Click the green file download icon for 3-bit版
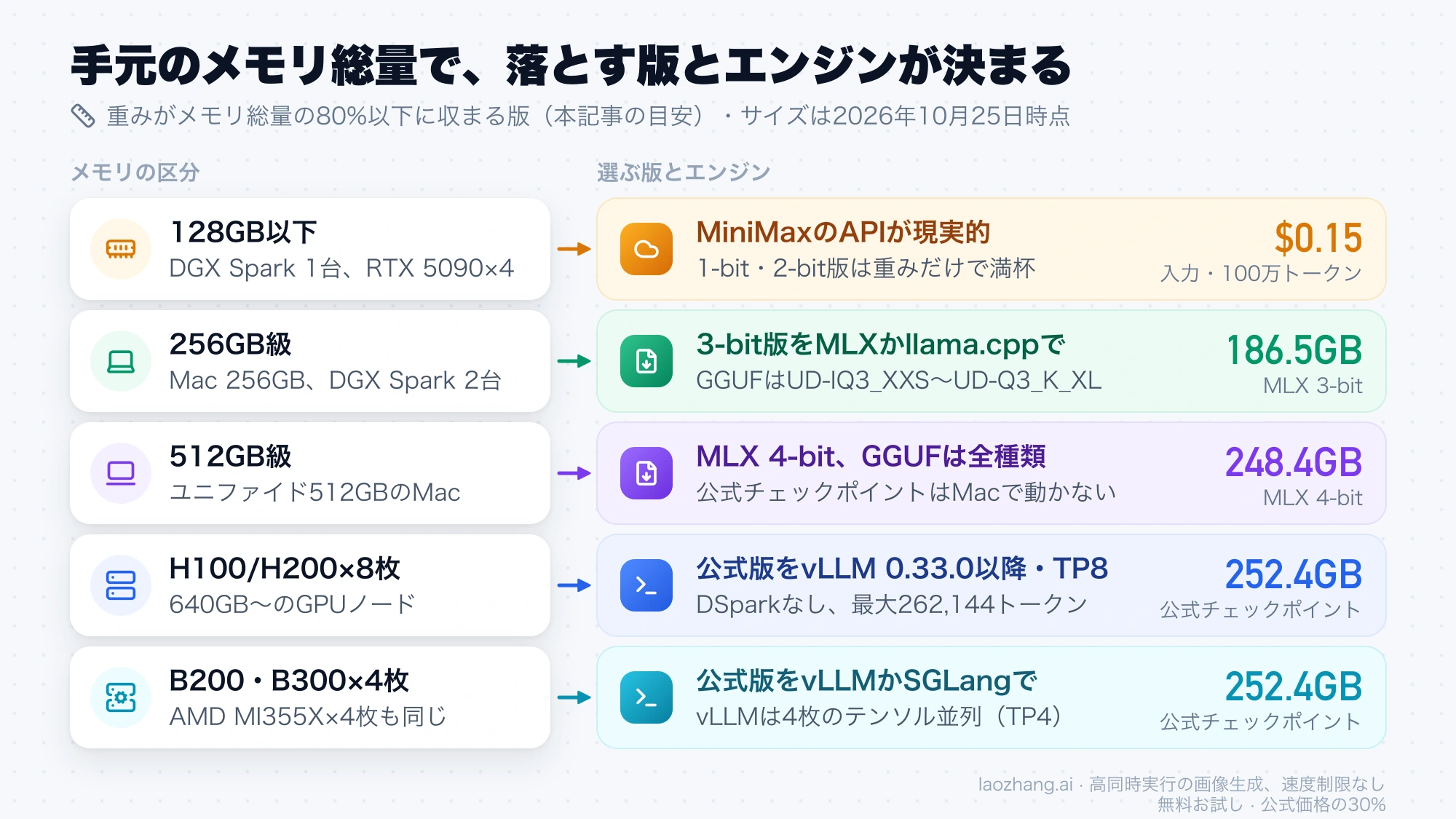The image size is (1456, 819). click(646, 361)
